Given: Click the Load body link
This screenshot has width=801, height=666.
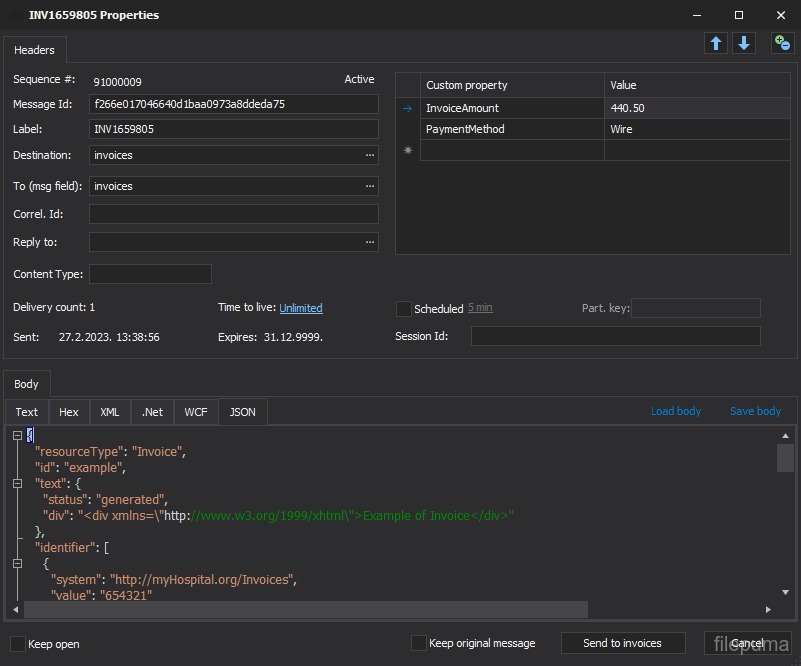Looking at the screenshot, I should 676,411.
